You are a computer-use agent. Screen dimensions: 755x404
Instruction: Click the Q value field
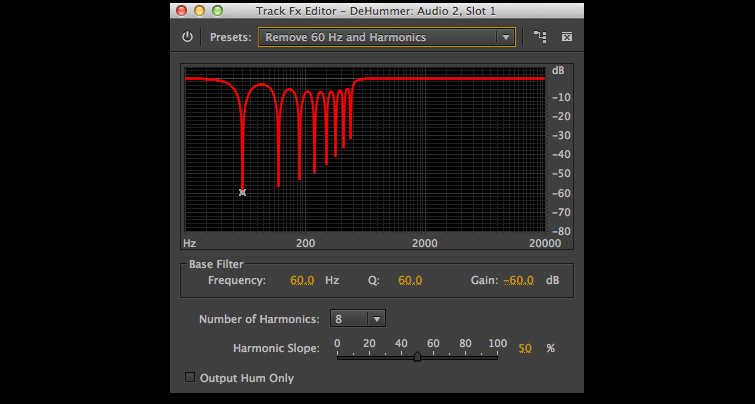410,281
